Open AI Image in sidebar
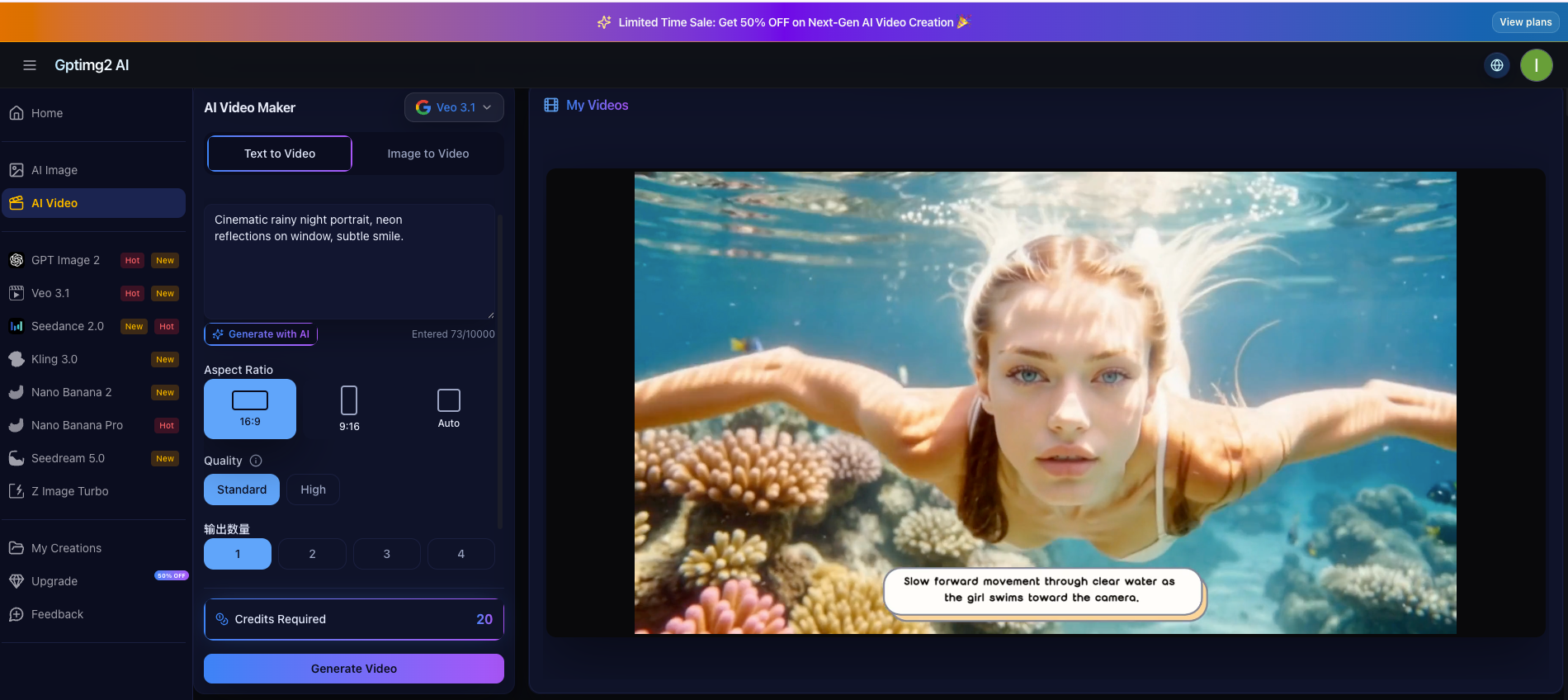Screen dimensions: 1568x700 click(94, 170)
